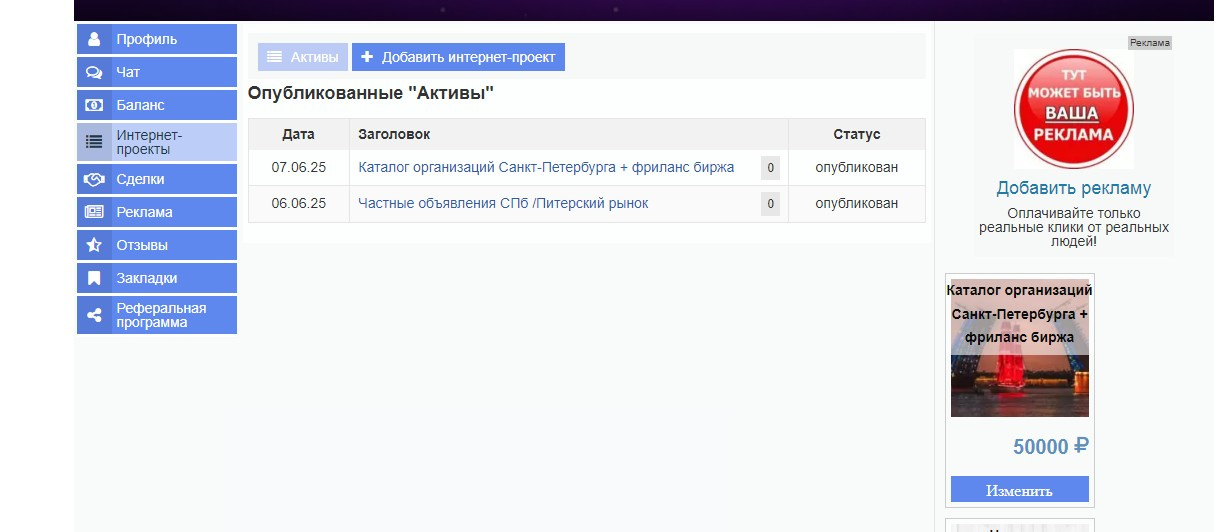Open the Частные объявления СПб listing link

click(x=503, y=203)
